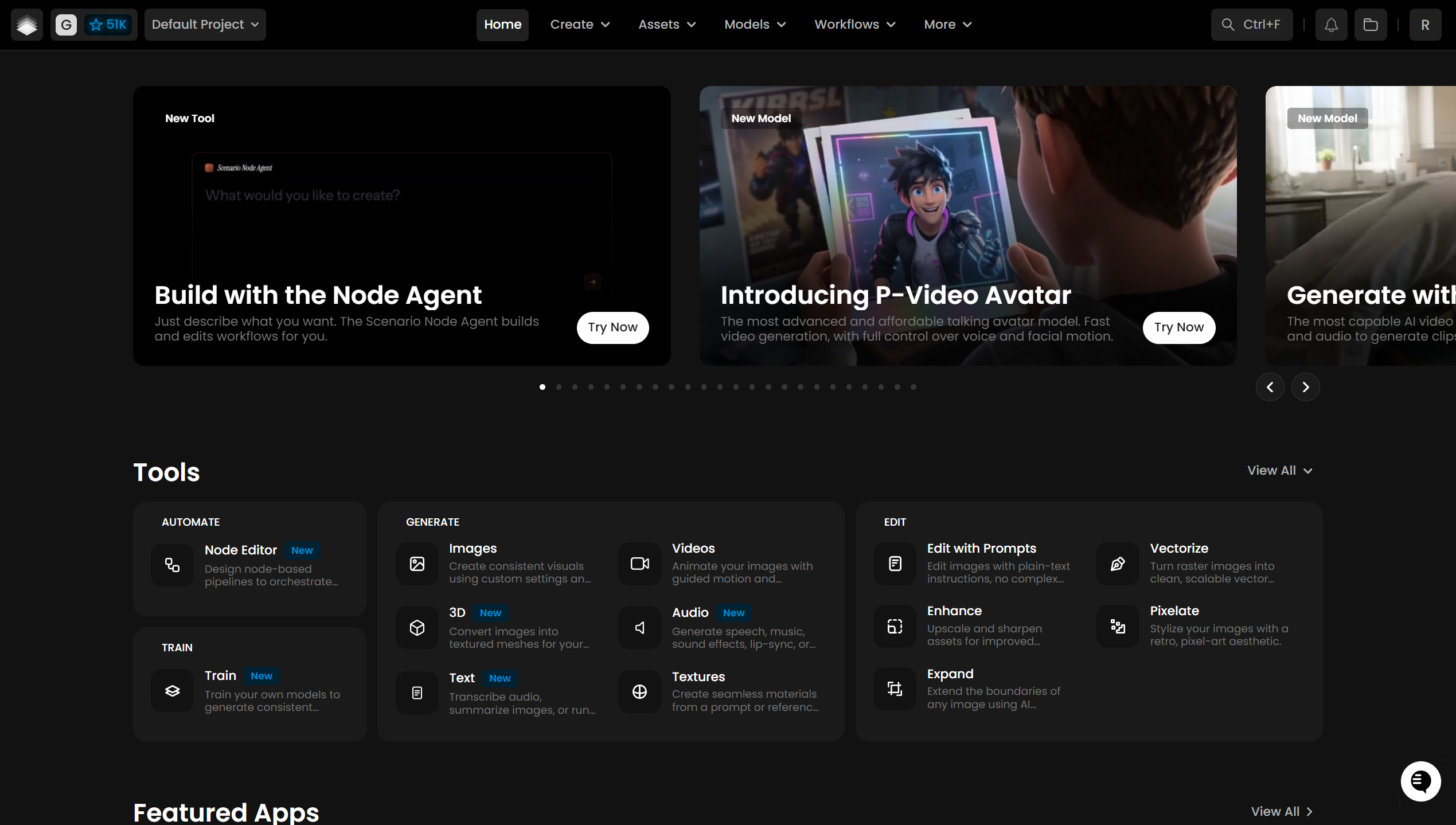Click the New badge beside Train
Image resolution: width=1456 pixels, height=825 pixels.
coord(261,676)
